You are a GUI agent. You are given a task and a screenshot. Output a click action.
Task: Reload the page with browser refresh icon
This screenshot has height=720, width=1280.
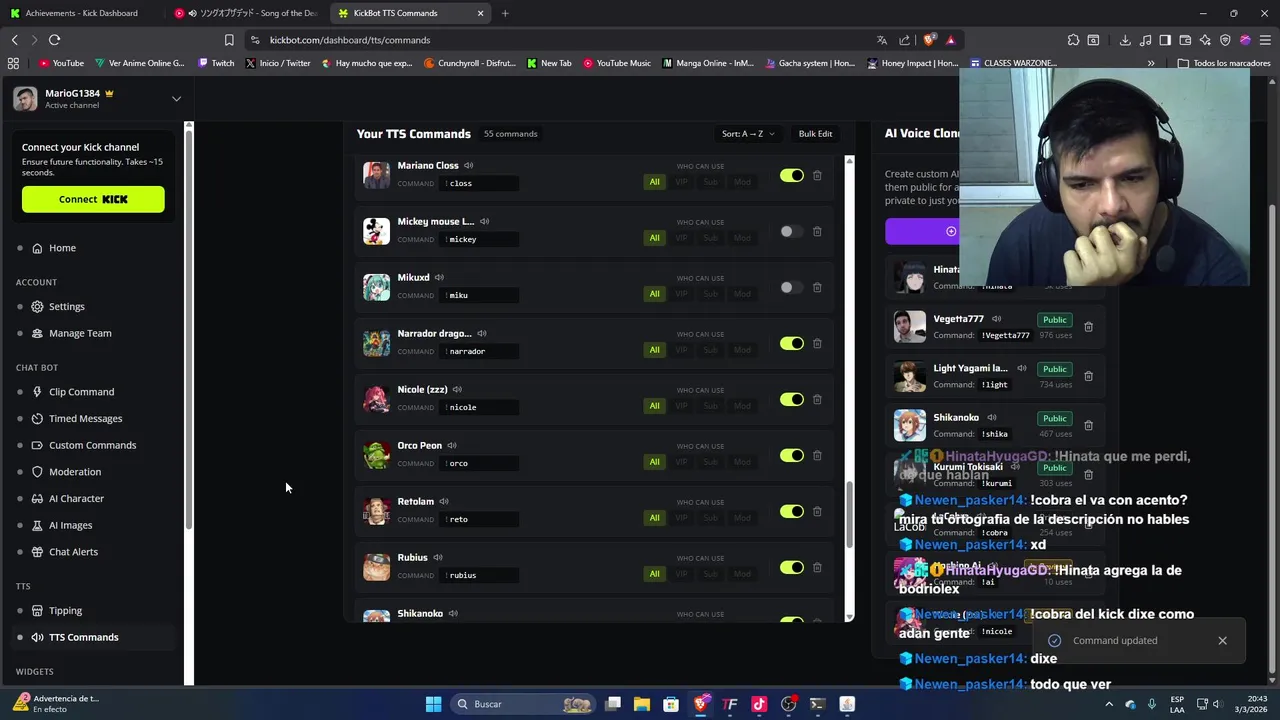(x=54, y=40)
